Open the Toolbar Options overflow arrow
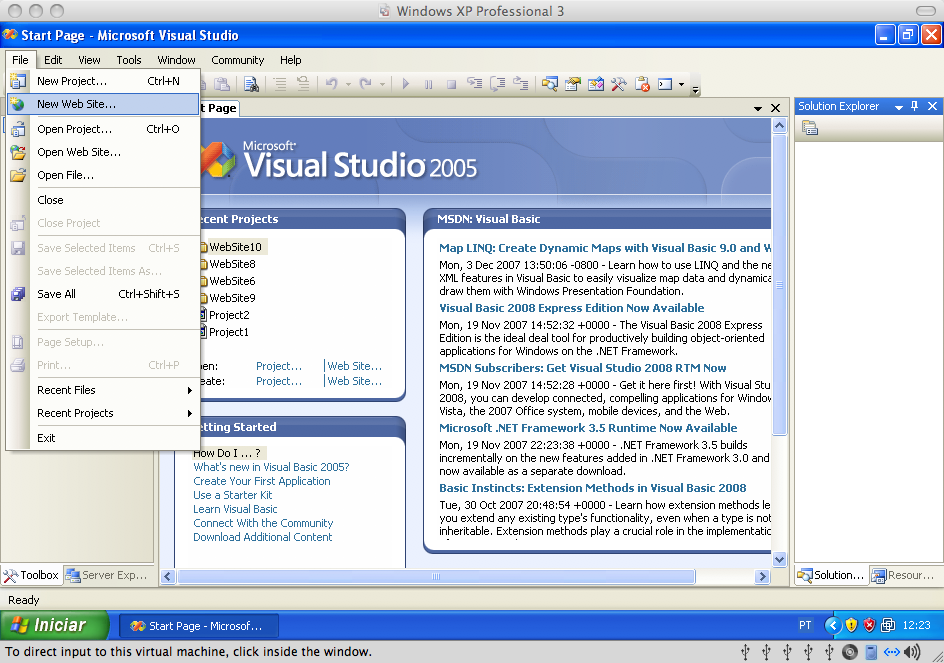 coord(695,90)
